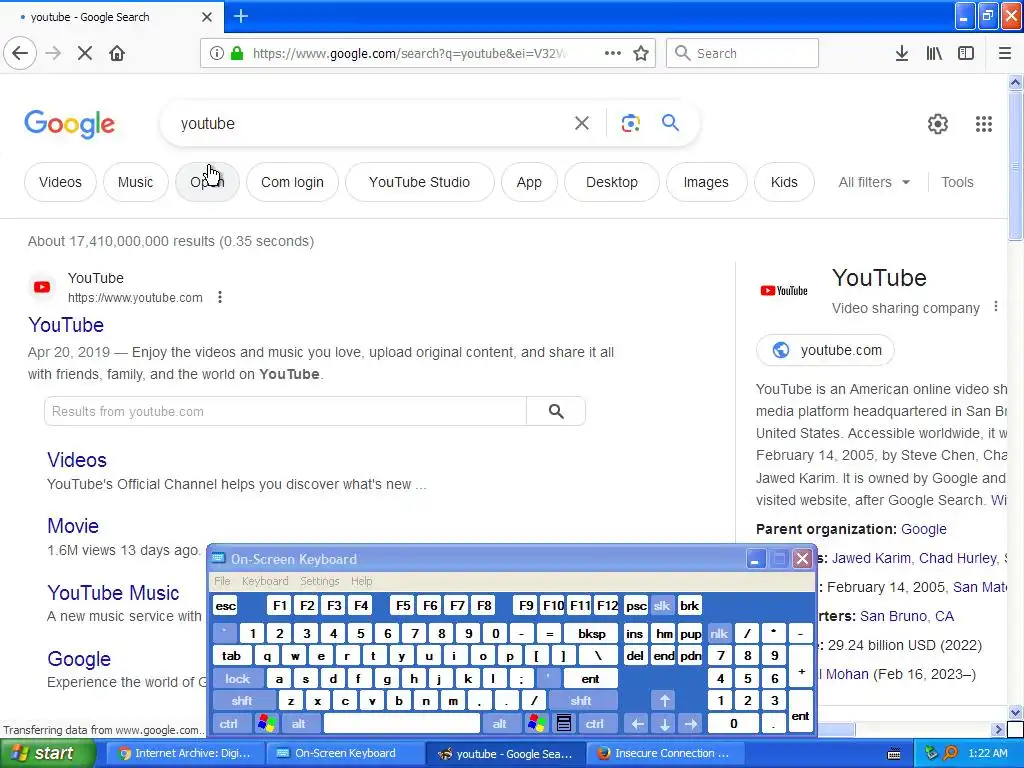Click the context menu key on keyboard
The image size is (1024, 768).
564,723
